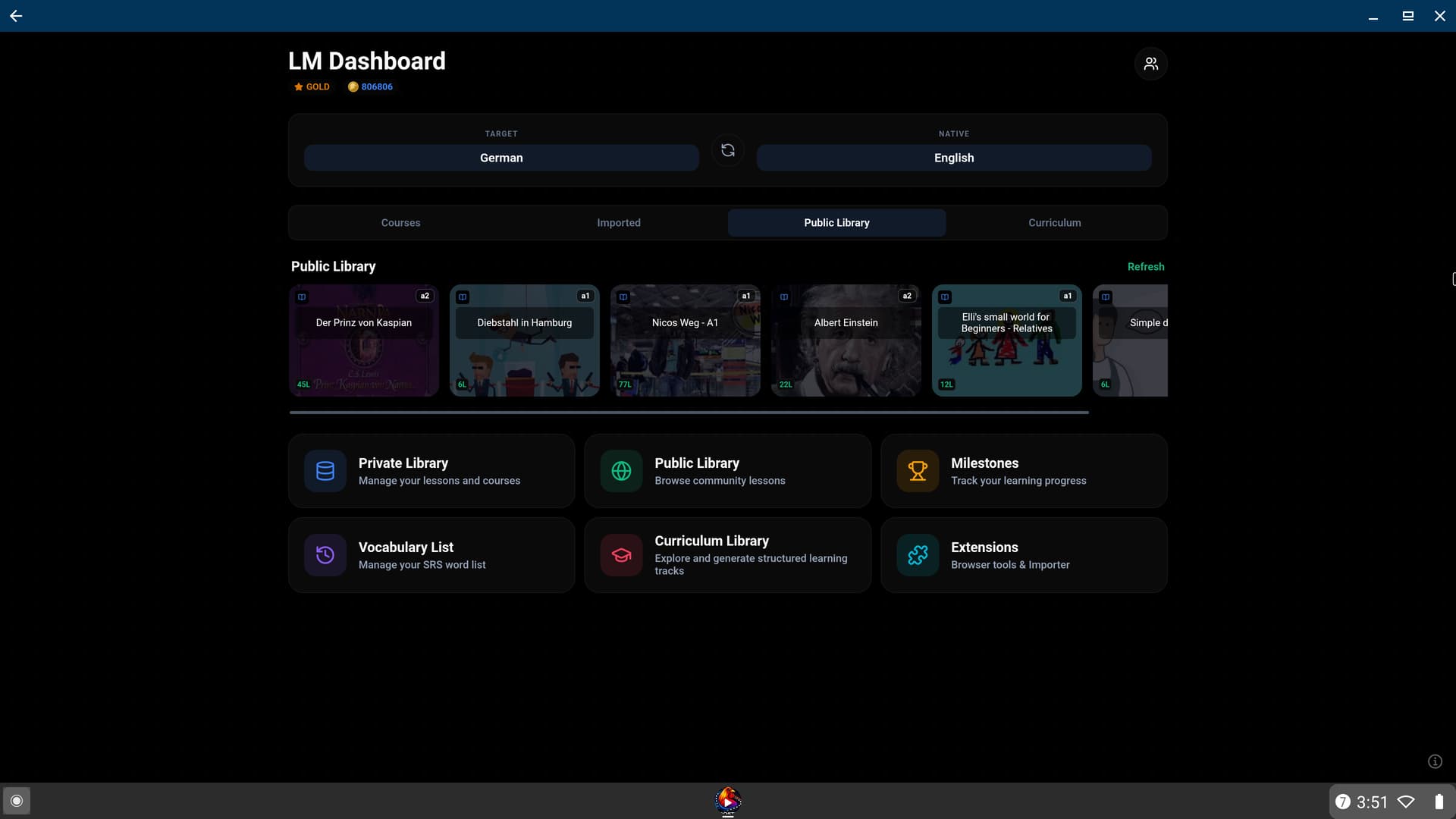Image resolution: width=1456 pixels, height=819 pixels.
Task: Click the Public Library globe icon
Action: [x=621, y=471]
